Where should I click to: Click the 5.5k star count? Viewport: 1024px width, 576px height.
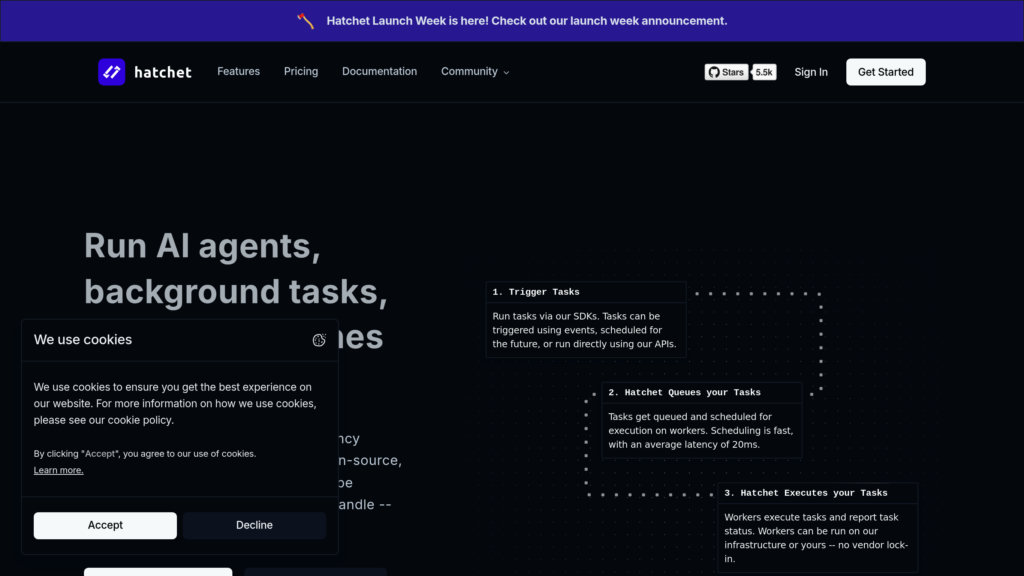coord(764,72)
